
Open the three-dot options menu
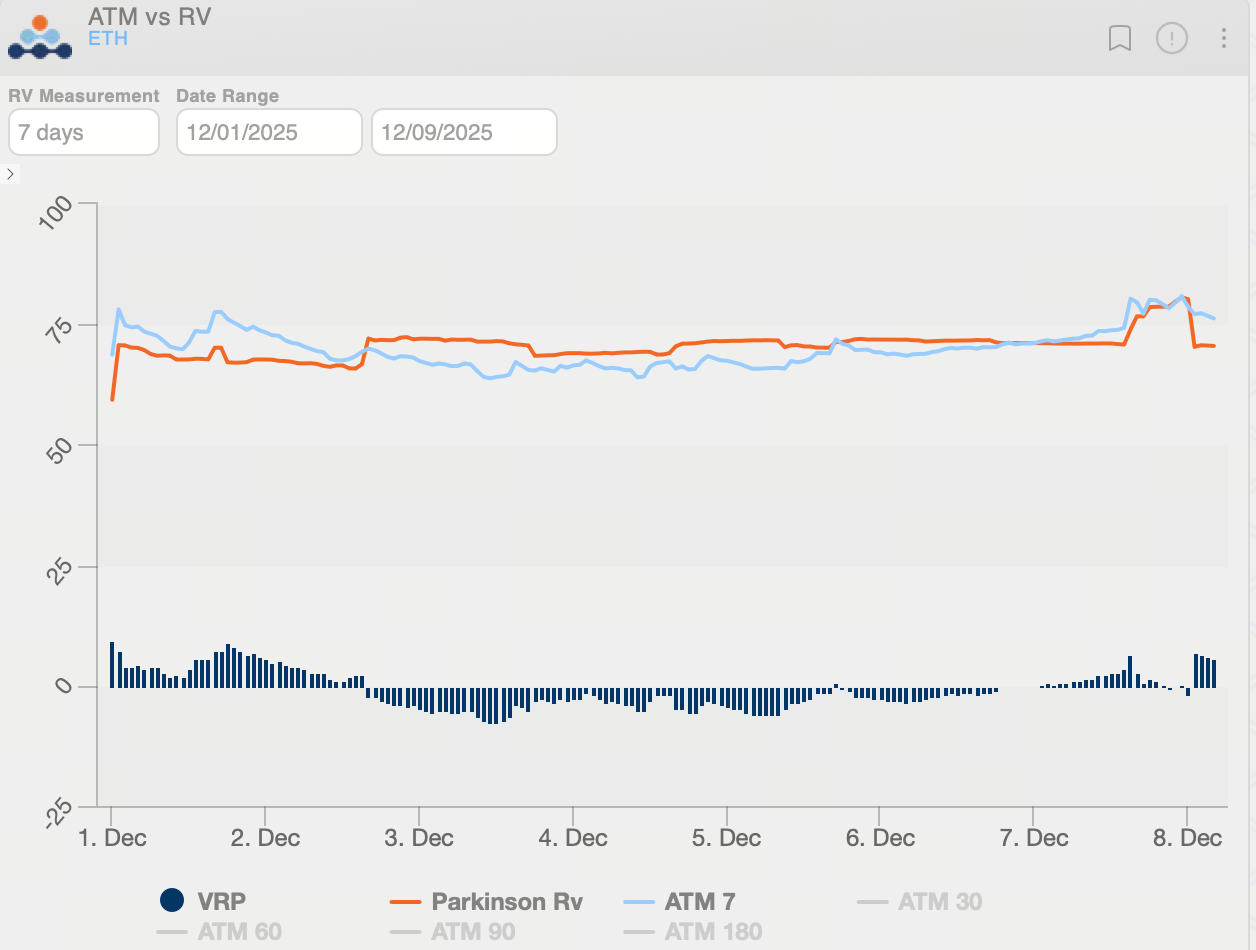pos(1224,38)
